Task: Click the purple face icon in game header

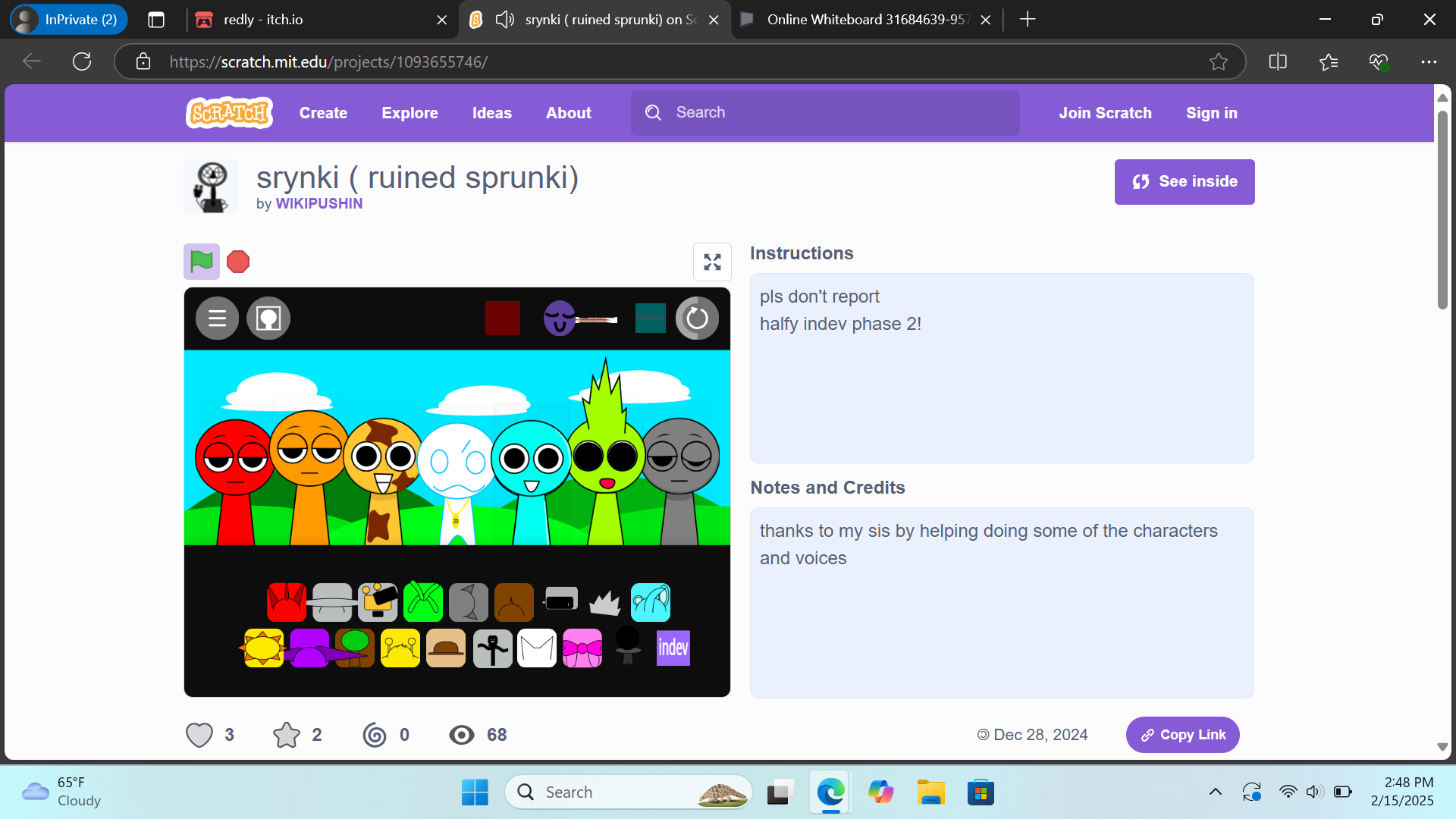Action: click(560, 318)
